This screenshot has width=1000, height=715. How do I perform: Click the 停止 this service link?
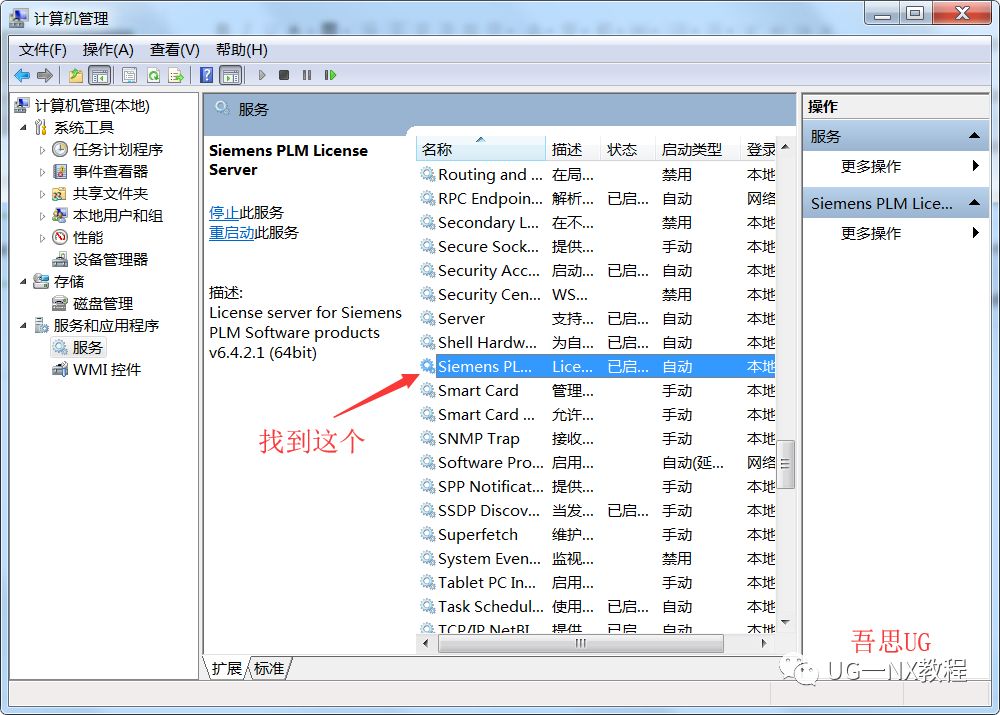pyautogui.click(x=224, y=212)
